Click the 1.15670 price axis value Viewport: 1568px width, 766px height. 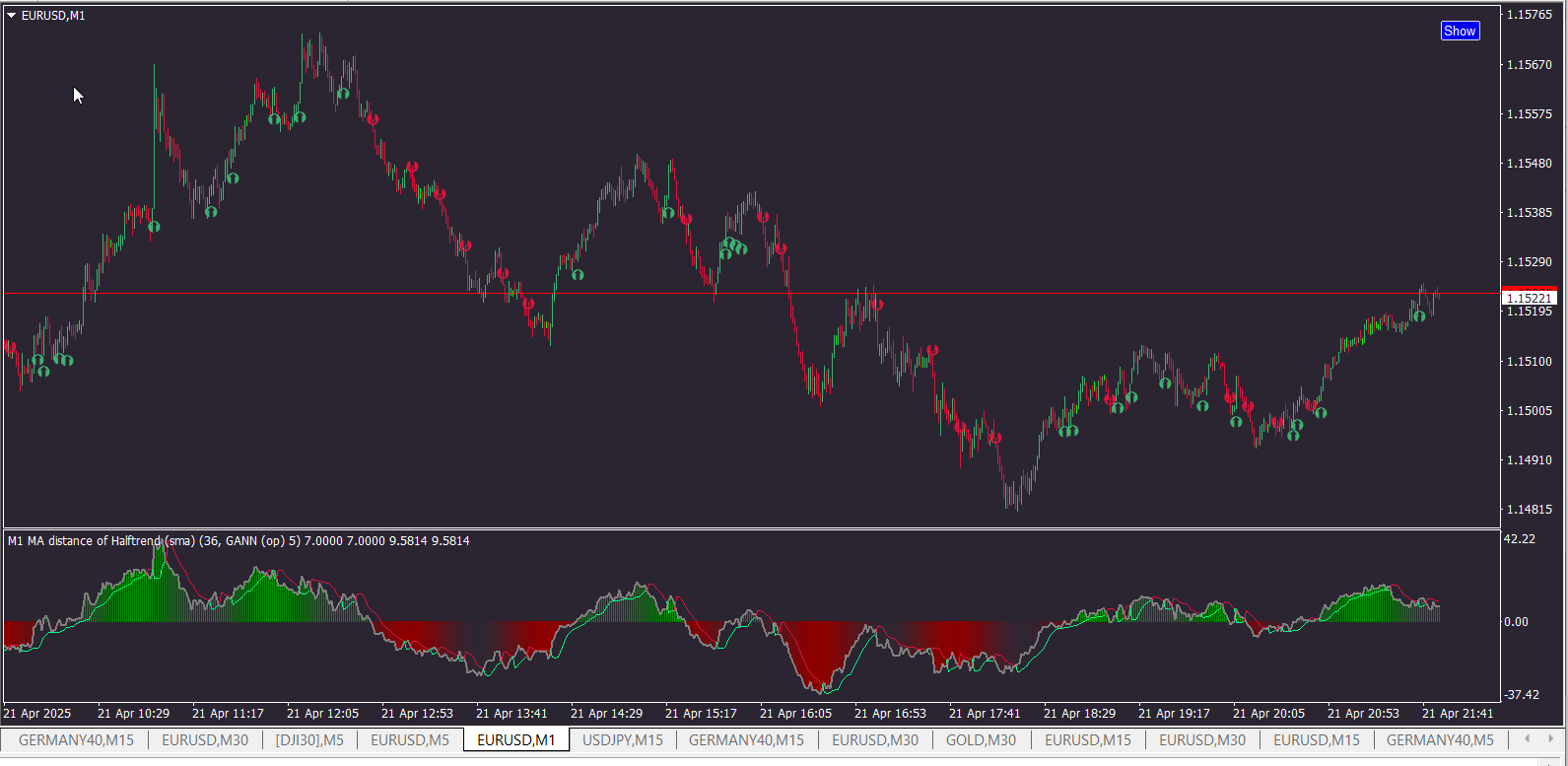click(1530, 64)
